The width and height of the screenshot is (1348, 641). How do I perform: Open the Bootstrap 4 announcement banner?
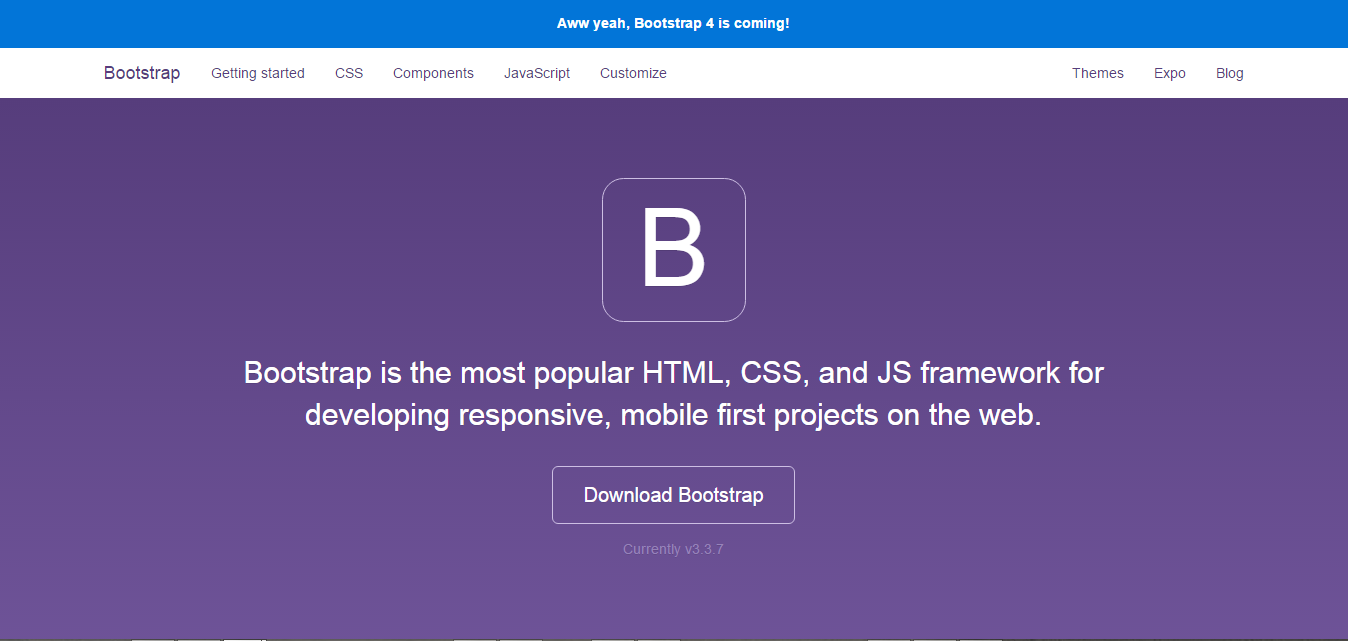673,23
